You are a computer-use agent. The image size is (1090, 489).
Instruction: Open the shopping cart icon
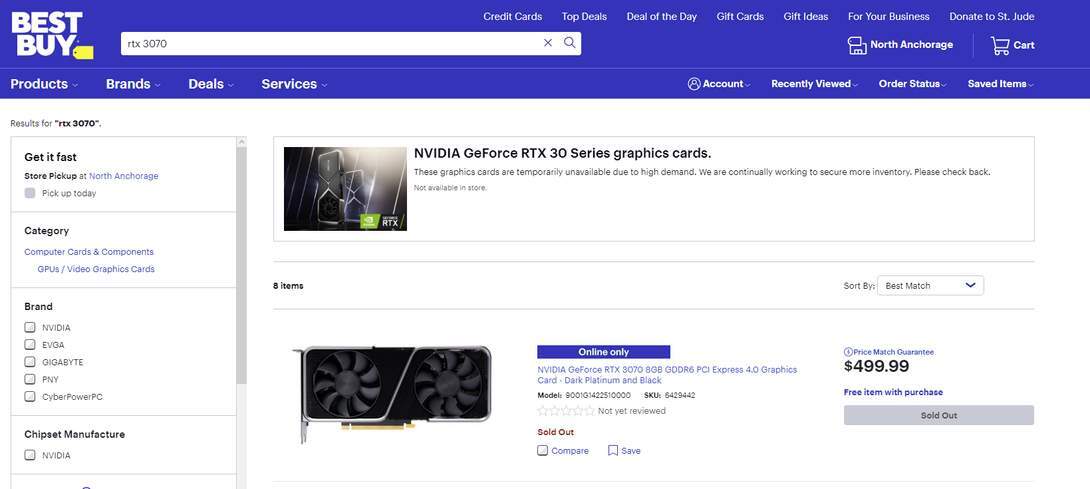coord(1000,45)
